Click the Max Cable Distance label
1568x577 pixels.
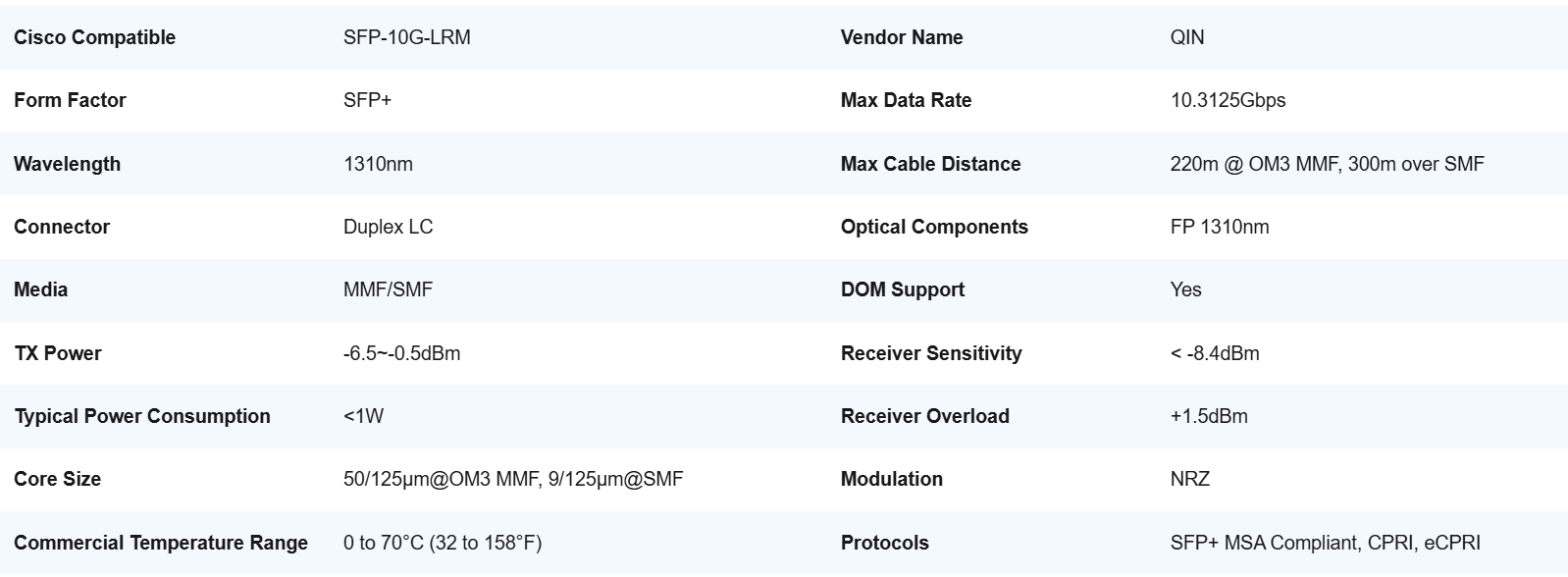930,164
